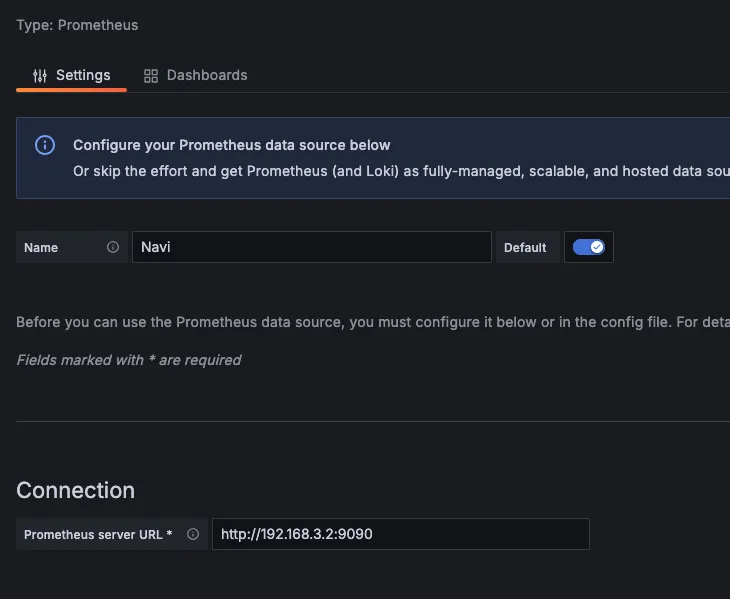This screenshot has width=730, height=599.
Task: Toggle the Default data source switch
Action: pos(589,247)
